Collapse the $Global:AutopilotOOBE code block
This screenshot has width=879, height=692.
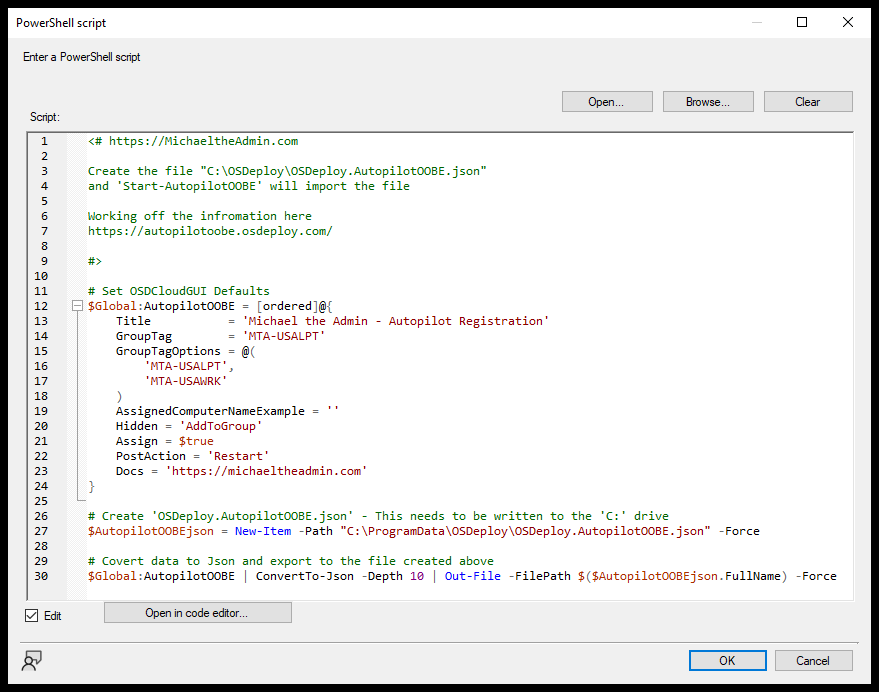coord(77,306)
